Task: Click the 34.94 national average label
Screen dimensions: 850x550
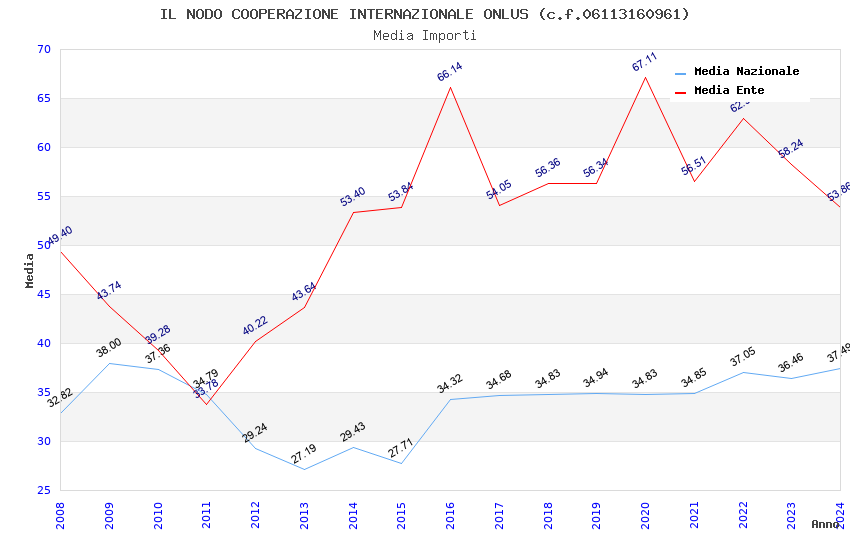Action: [596, 378]
